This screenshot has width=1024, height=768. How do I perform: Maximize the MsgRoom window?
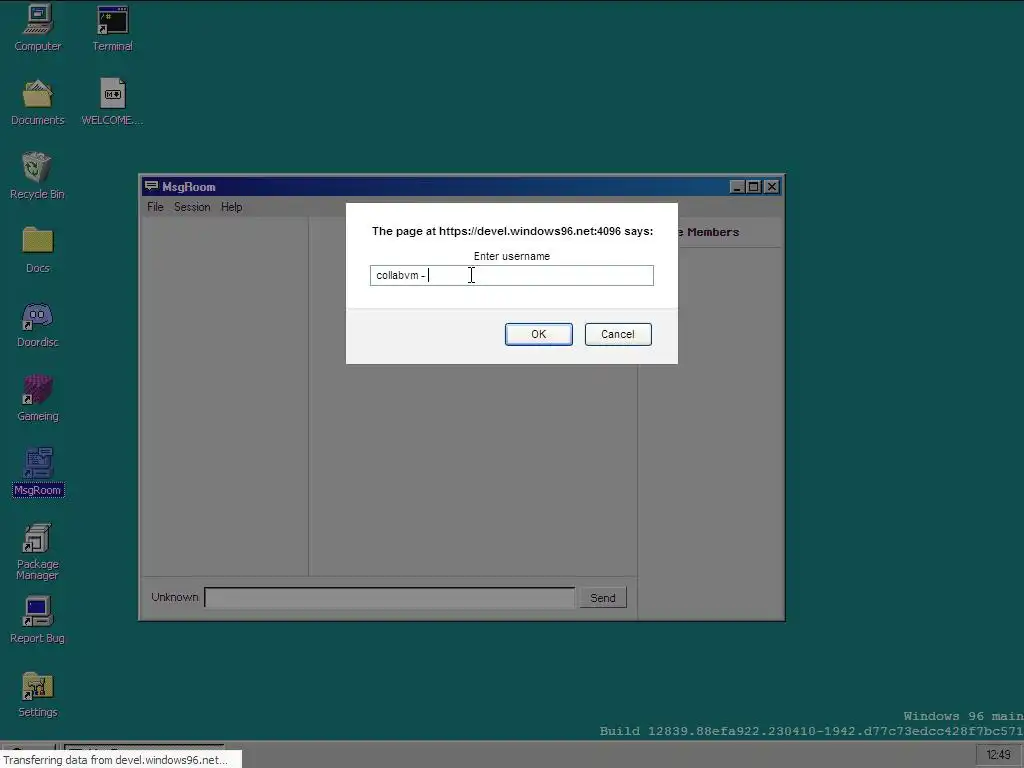[754, 187]
